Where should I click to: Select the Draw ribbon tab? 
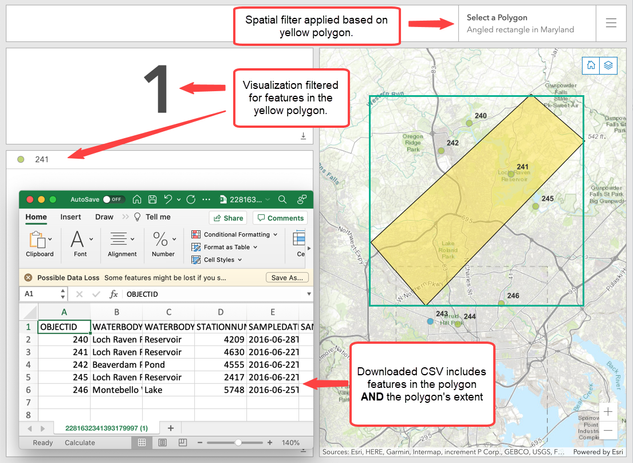click(x=104, y=217)
